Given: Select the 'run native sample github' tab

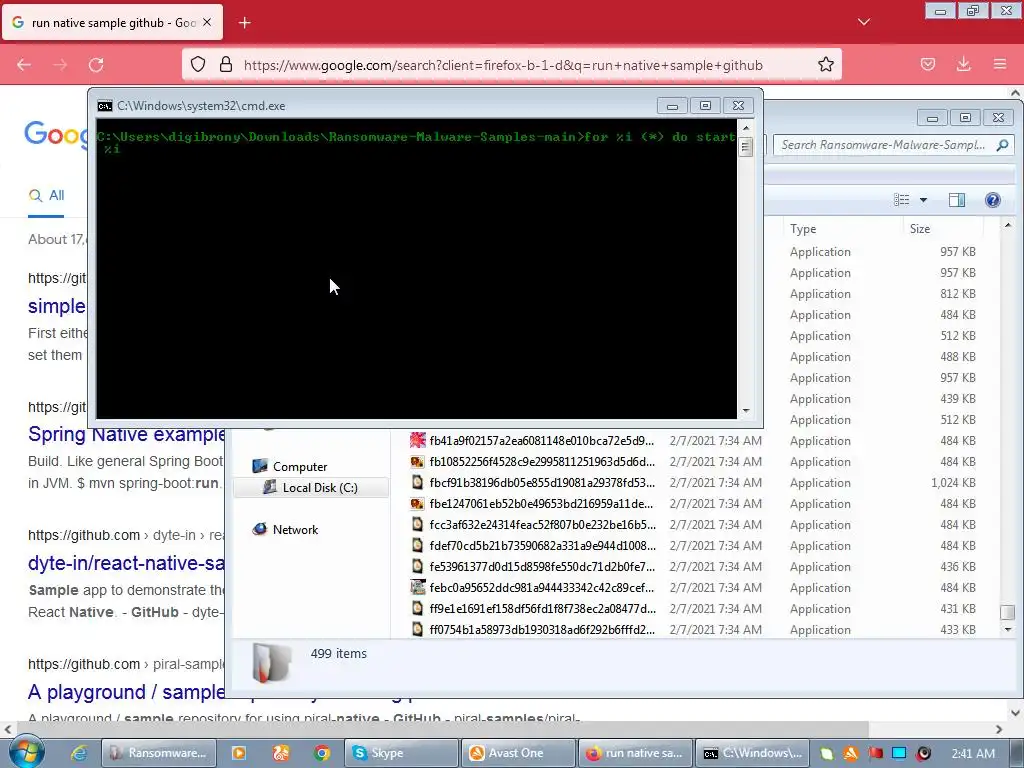Looking at the screenshot, I should coord(112,22).
